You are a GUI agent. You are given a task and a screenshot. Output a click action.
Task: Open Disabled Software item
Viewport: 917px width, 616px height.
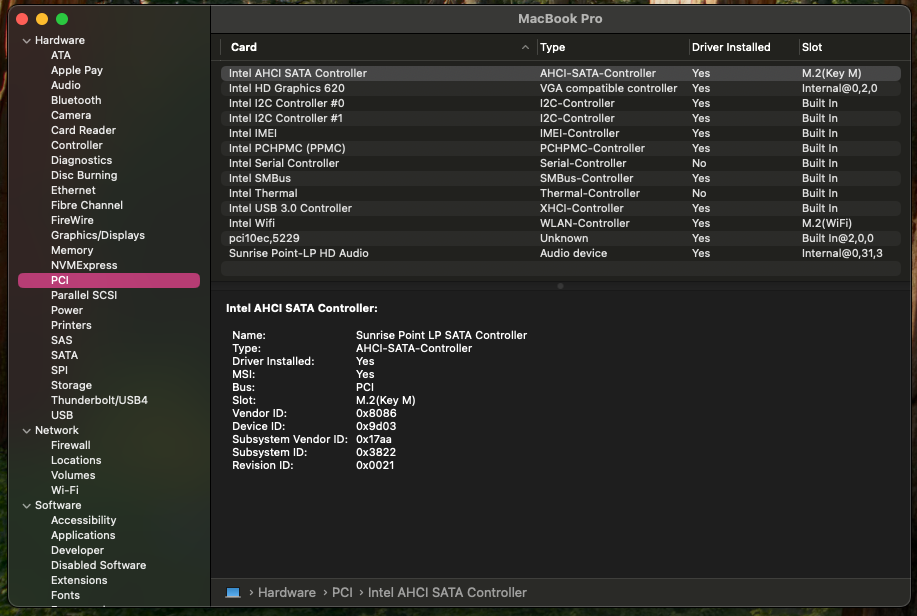click(98, 565)
